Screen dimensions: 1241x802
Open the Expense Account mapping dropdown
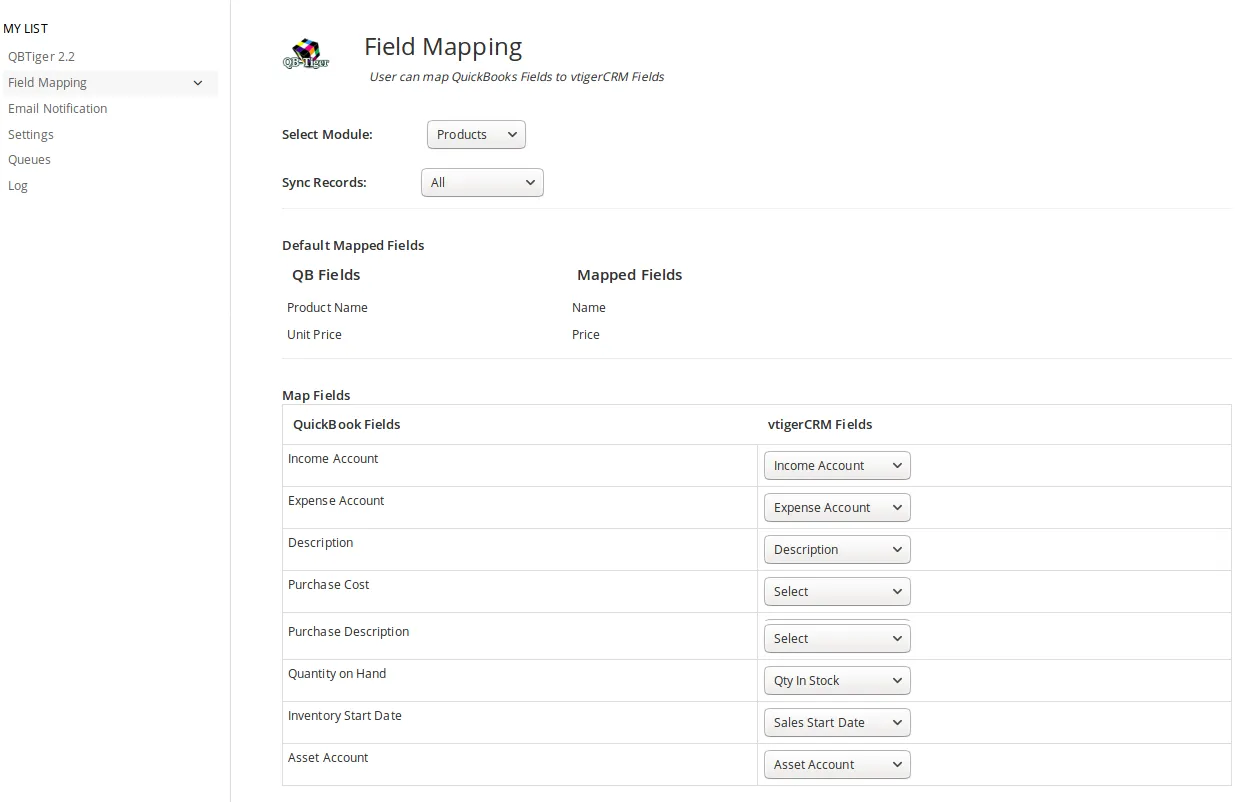[x=836, y=508]
